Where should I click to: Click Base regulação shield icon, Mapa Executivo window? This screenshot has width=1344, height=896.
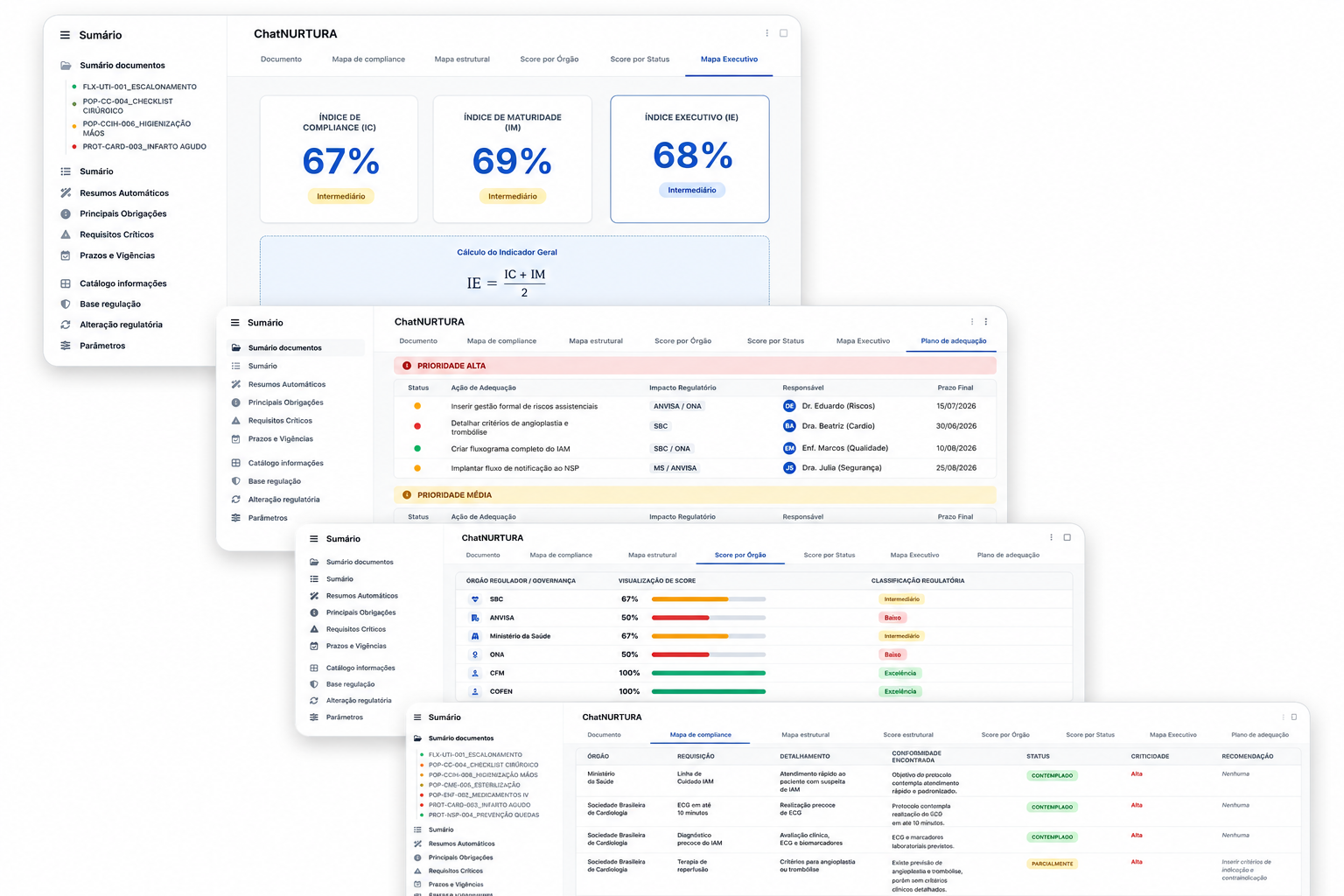pyautogui.click(x=66, y=304)
